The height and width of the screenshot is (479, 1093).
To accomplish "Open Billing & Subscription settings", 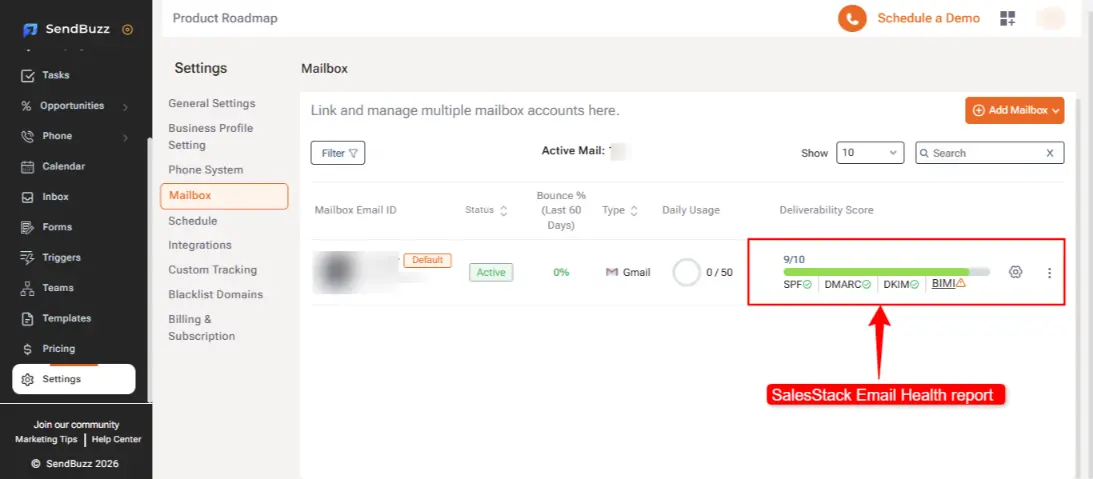I will click(201, 328).
